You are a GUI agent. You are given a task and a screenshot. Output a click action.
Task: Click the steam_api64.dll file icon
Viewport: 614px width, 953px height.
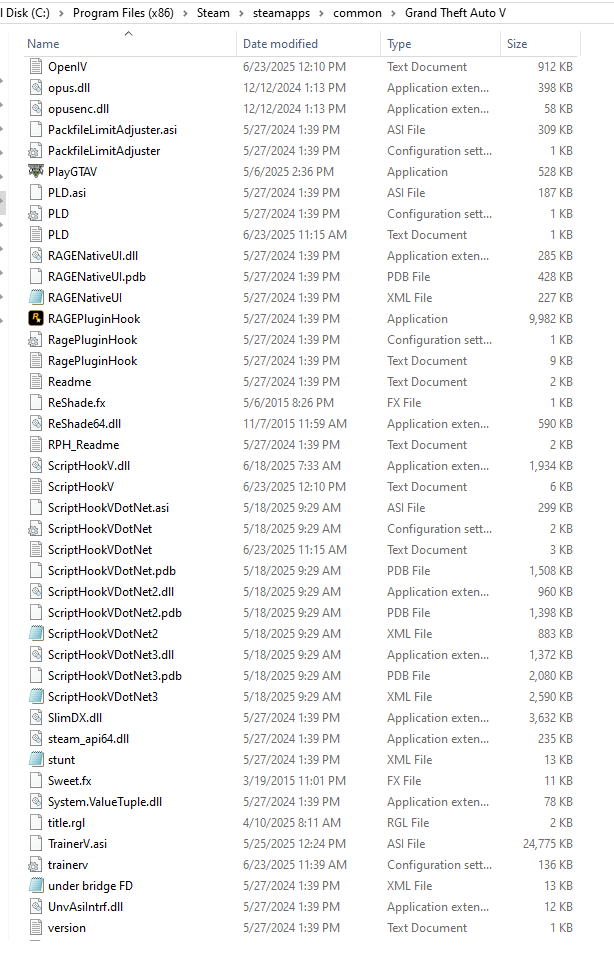[x=36, y=739]
